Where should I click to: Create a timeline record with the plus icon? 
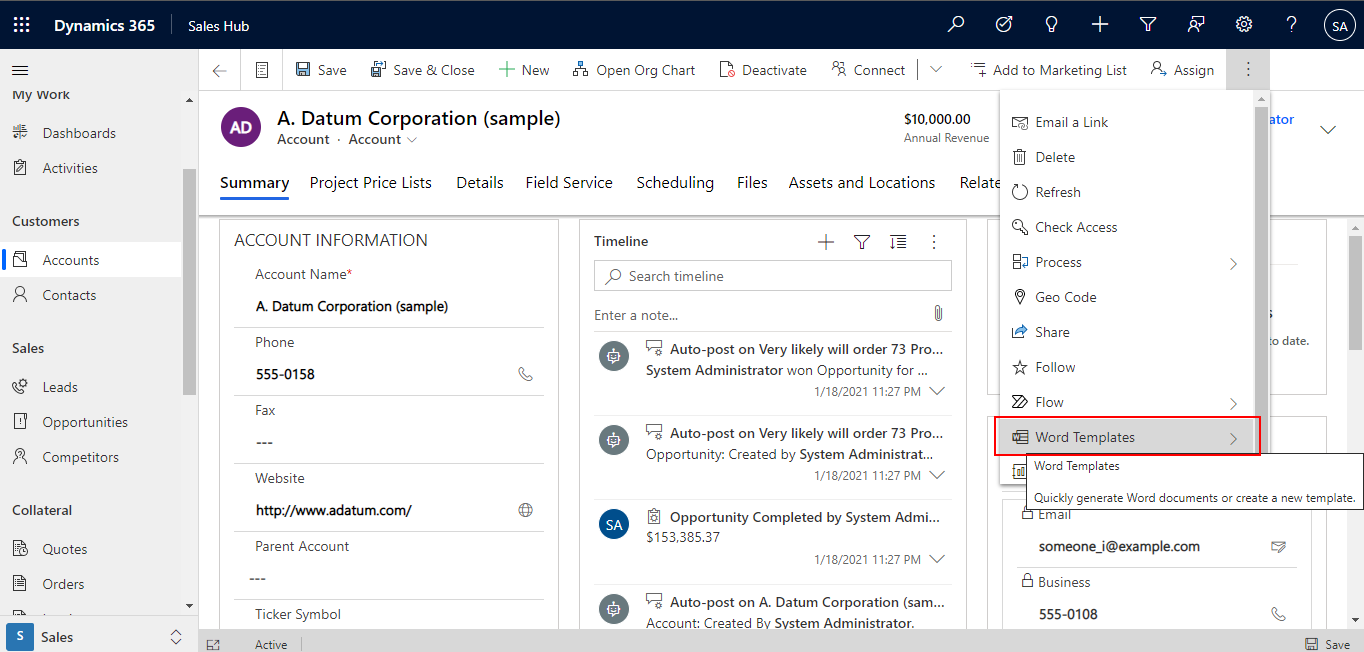[x=826, y=241]
